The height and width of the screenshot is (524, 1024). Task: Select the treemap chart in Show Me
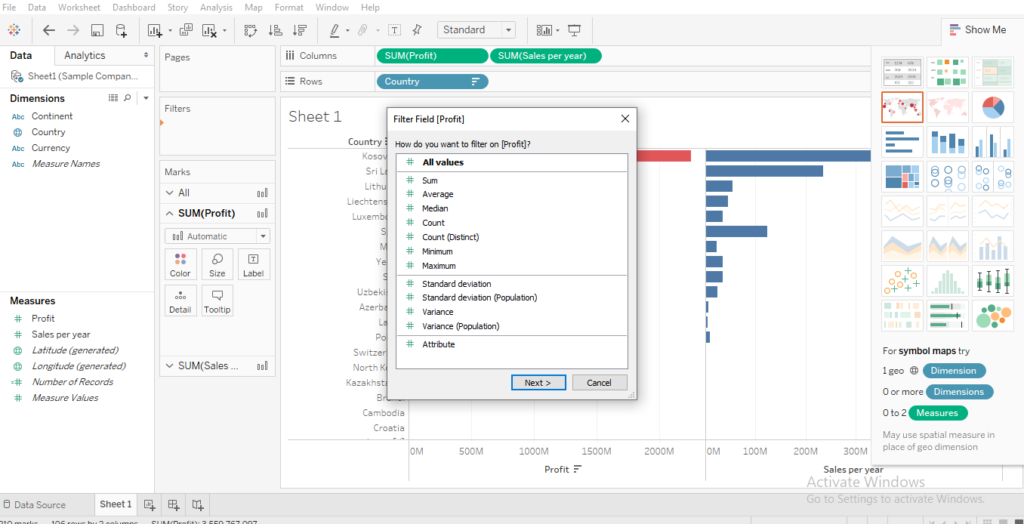tap(902, 177)
